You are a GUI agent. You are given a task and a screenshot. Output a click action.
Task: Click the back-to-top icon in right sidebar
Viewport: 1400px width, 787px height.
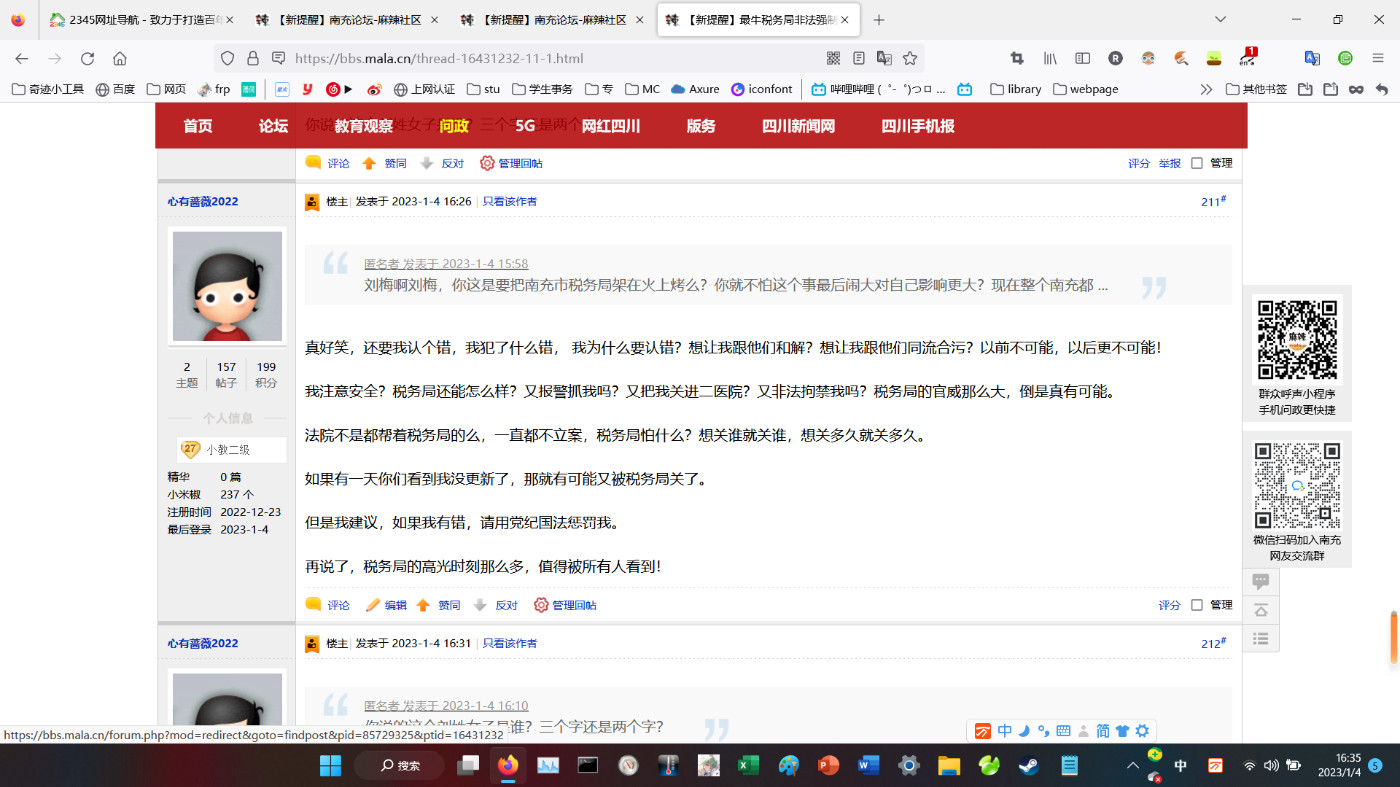point(1261,610)
